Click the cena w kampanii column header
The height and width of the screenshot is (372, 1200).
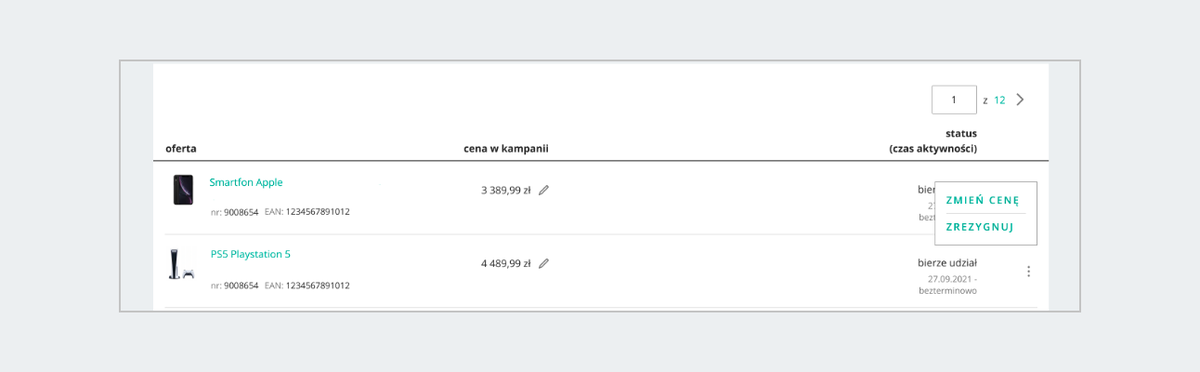(x=506, y=149)
